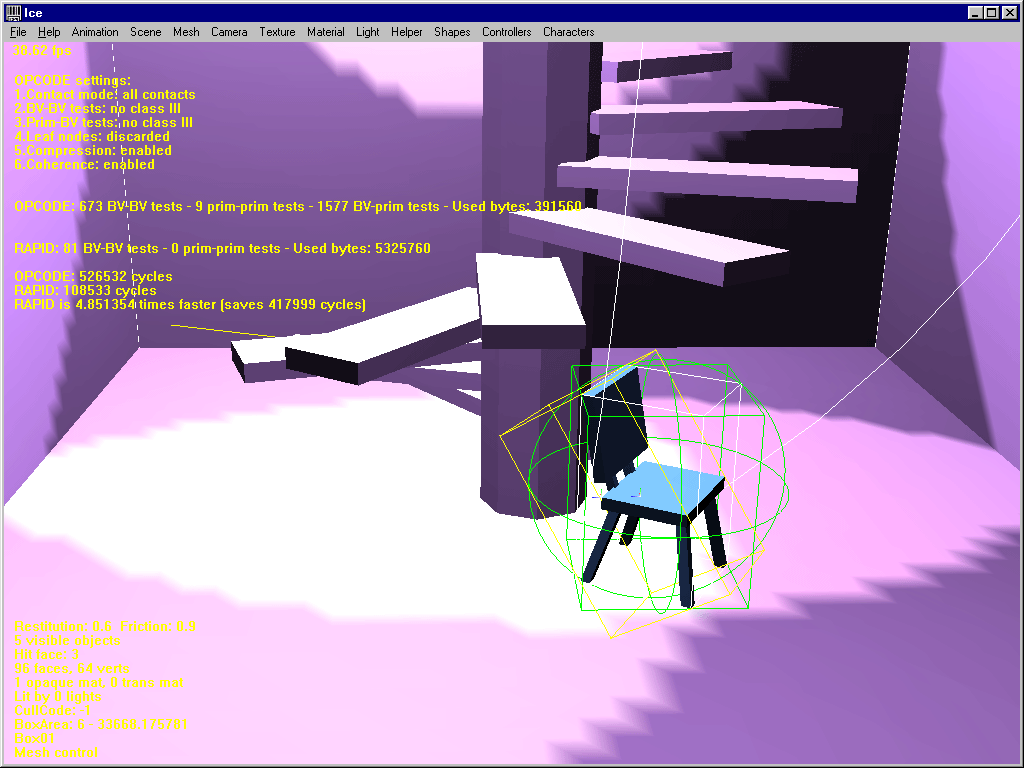Click '96 faces, 64 verts' text

(72, 669)
